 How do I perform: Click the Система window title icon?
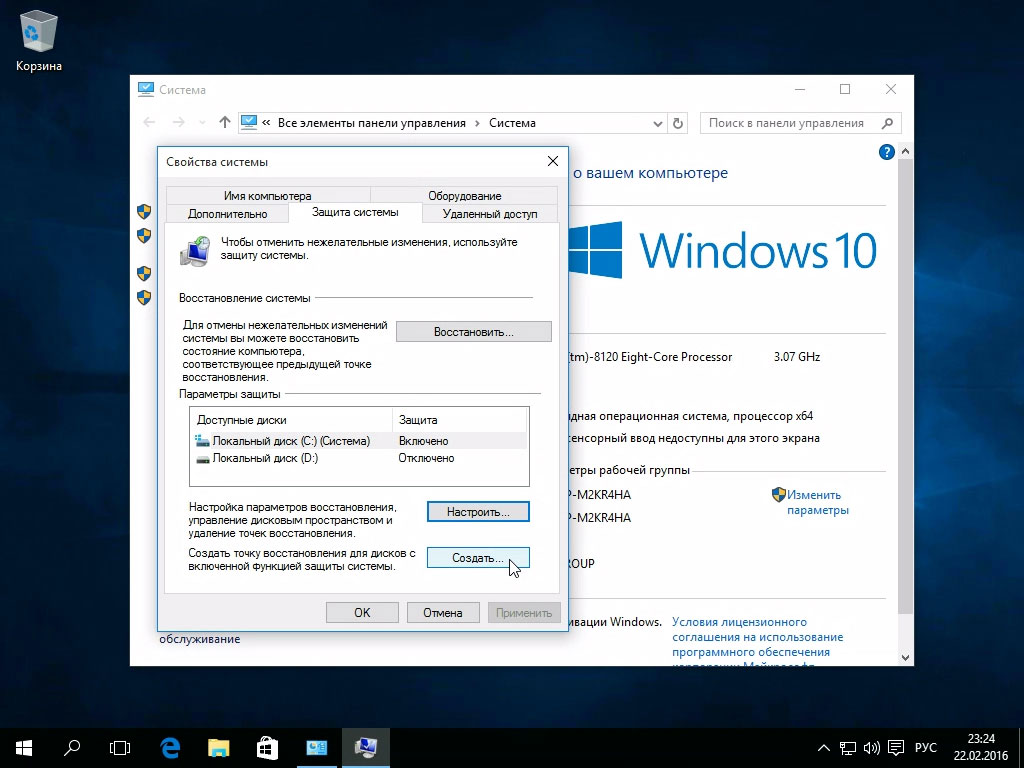146,89
